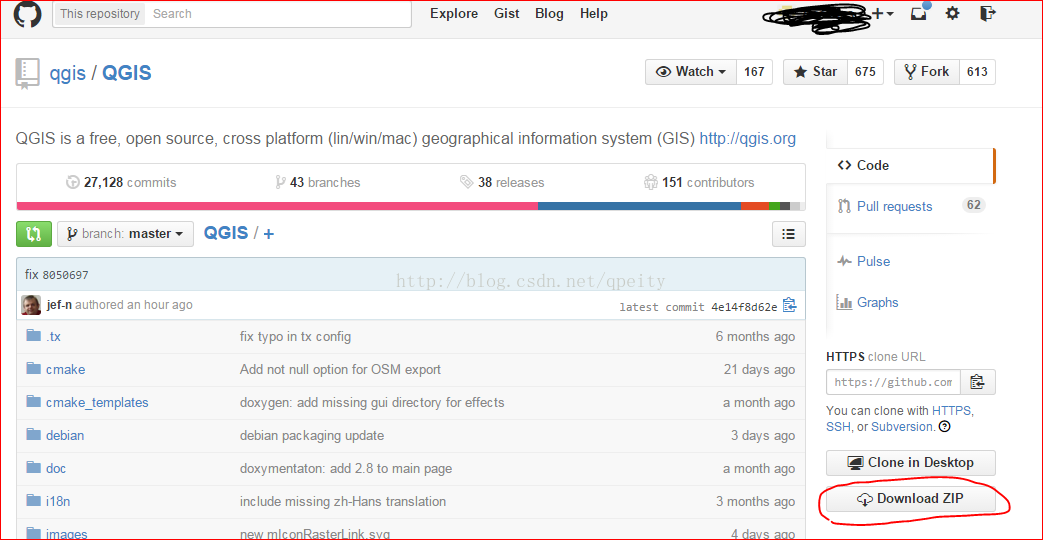Click the cmake_templates folder icon
The height and width of the screenshot is (540, 1043).
coord(34,401)
